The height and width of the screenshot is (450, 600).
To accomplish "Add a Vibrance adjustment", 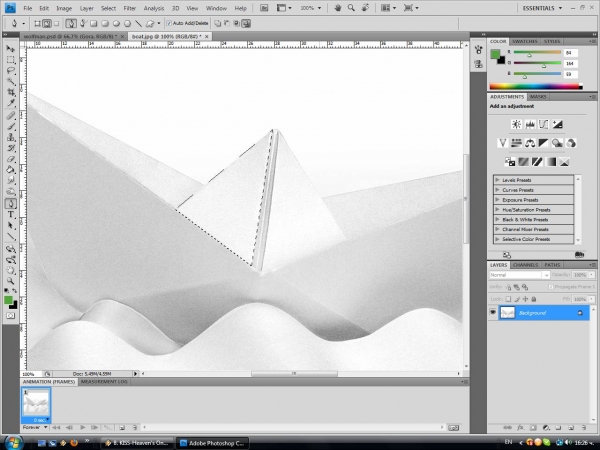I will pos(502,143).
